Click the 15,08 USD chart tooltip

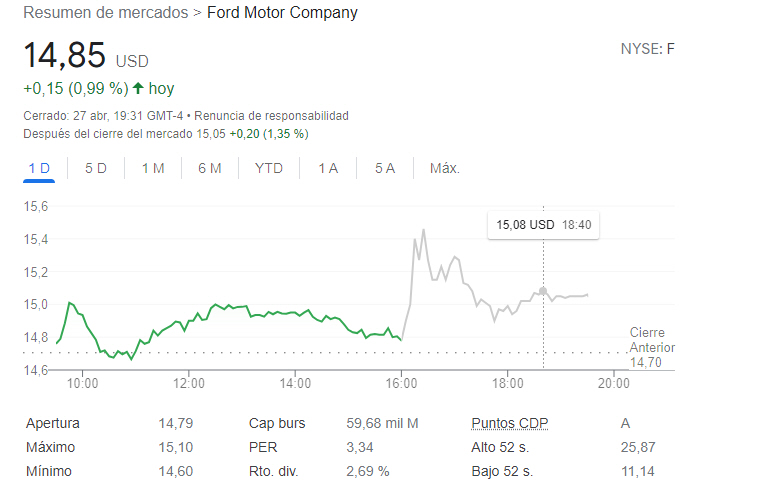tap(544, 225)
